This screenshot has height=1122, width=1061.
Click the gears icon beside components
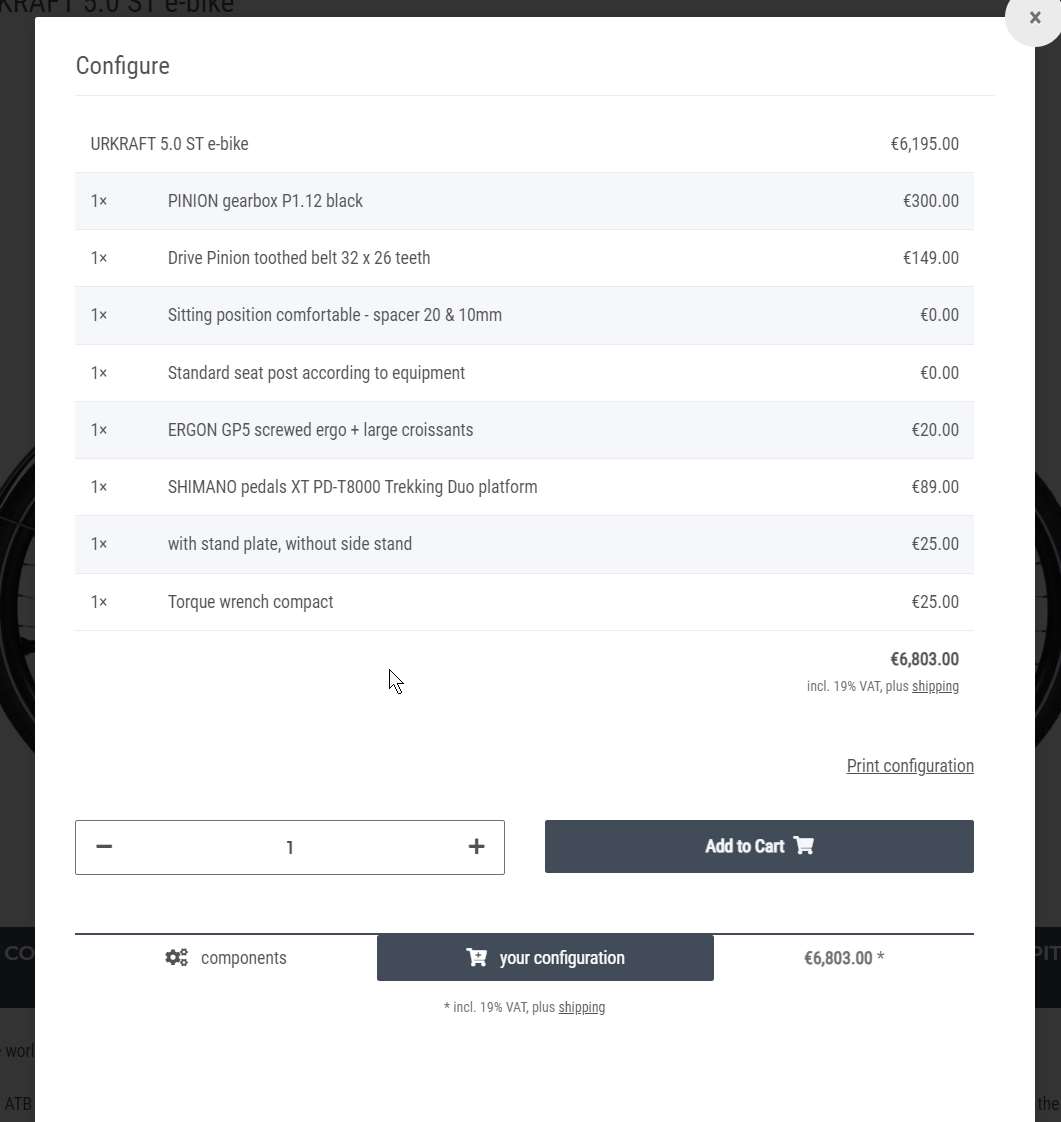tap(177, 958)
